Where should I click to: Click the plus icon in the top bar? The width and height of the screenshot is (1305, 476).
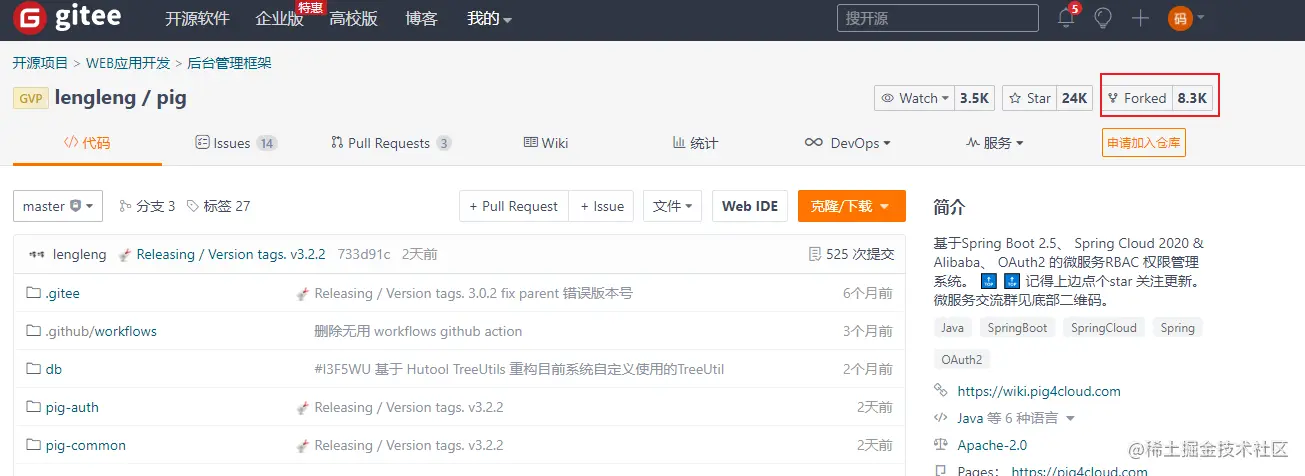click(1140, 18)
